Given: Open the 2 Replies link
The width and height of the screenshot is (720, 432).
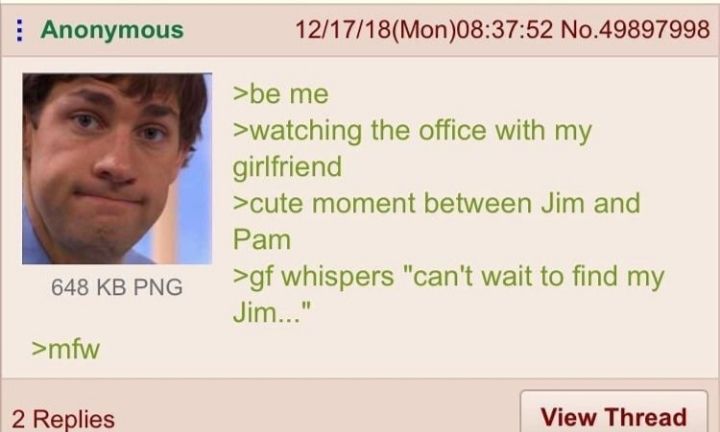Looking at the screenshot, I should (63, 419).
